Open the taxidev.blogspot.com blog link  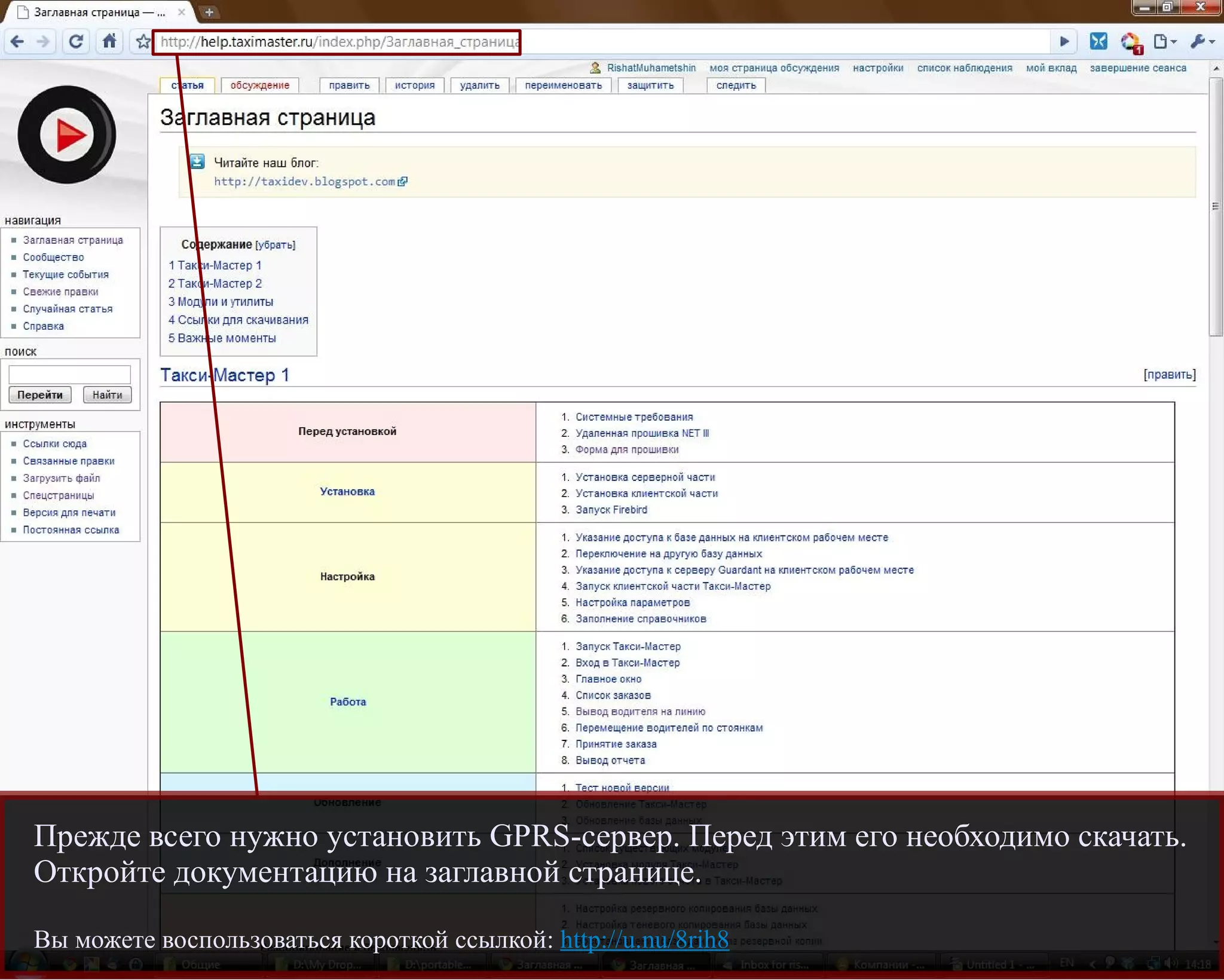[x=304, y=182]
